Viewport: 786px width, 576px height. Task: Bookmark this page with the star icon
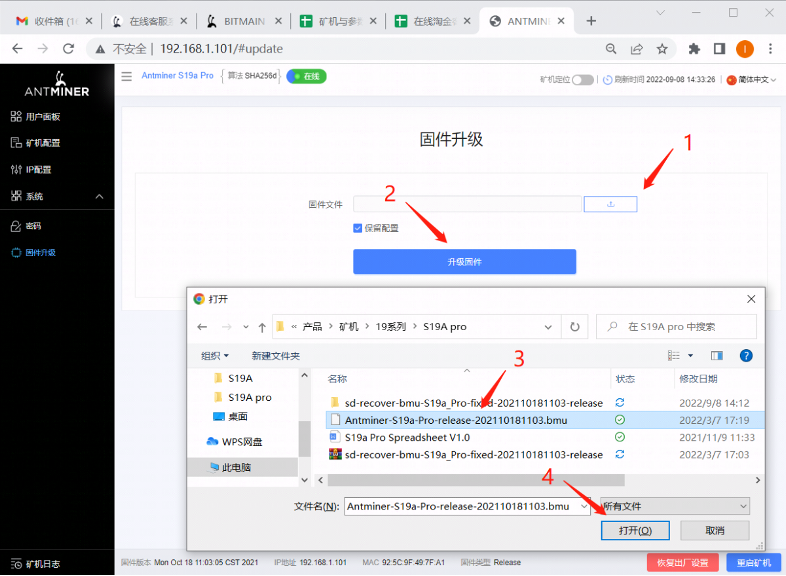(x=662, y=49)
